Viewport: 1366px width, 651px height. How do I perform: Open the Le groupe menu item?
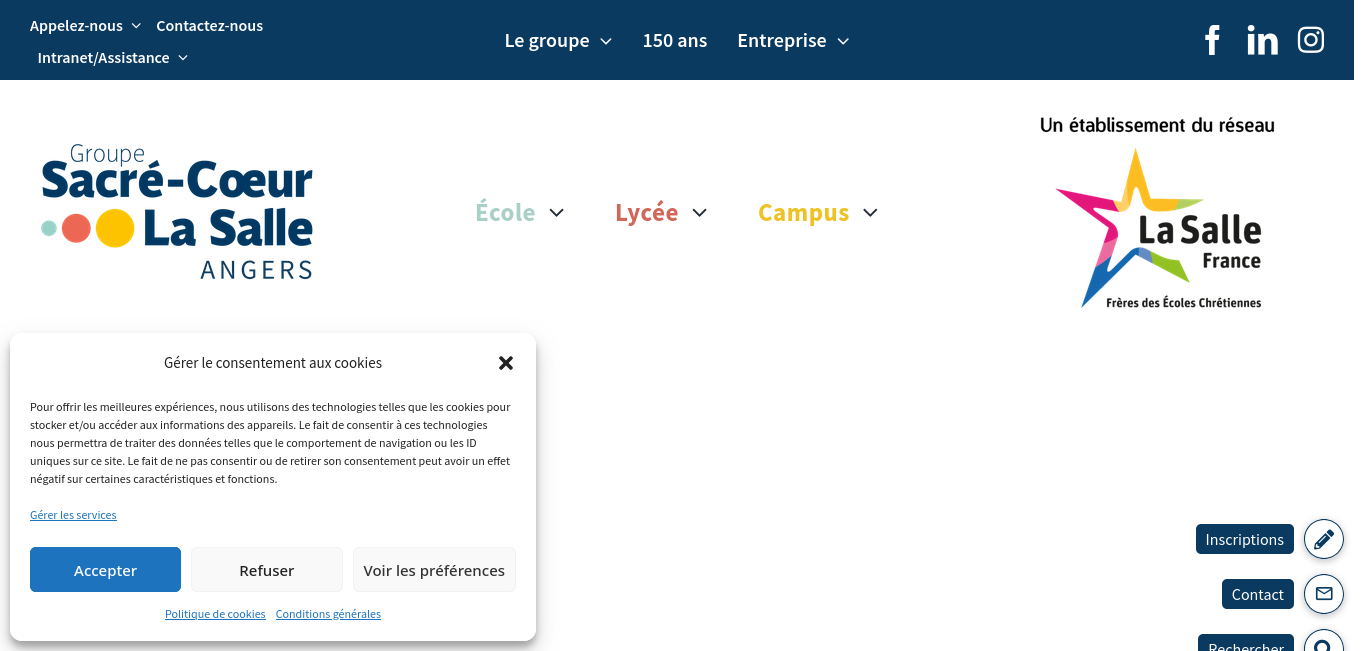(x=547, y=41)
